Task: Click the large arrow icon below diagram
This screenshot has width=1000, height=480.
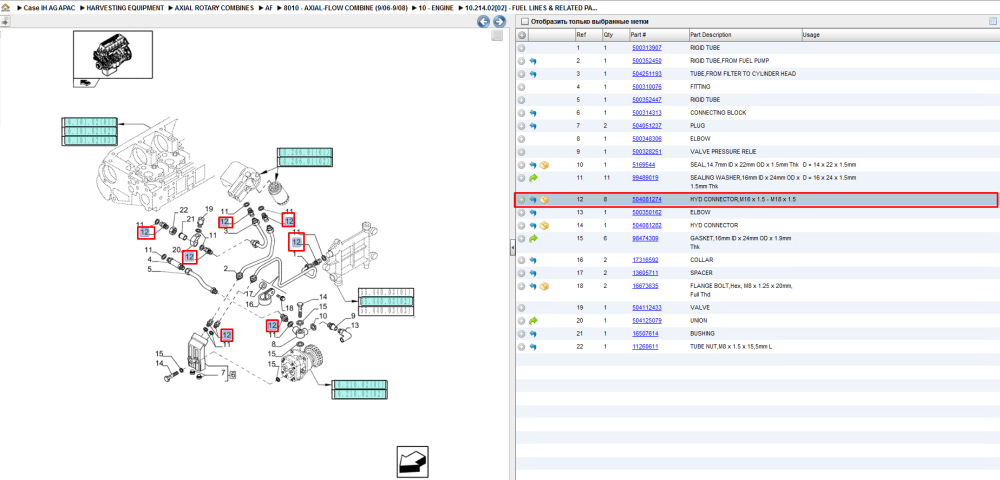Action: 413,461
